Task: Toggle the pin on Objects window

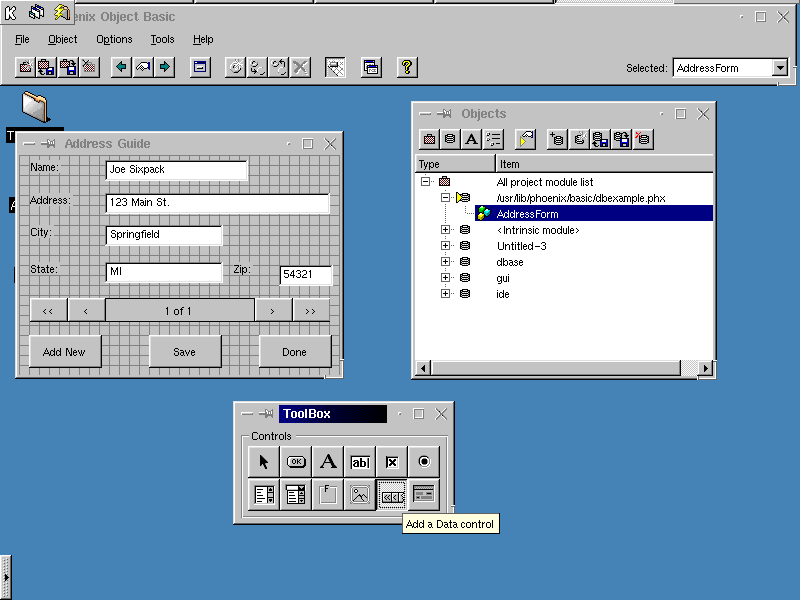Action: (x=444, y=113)
